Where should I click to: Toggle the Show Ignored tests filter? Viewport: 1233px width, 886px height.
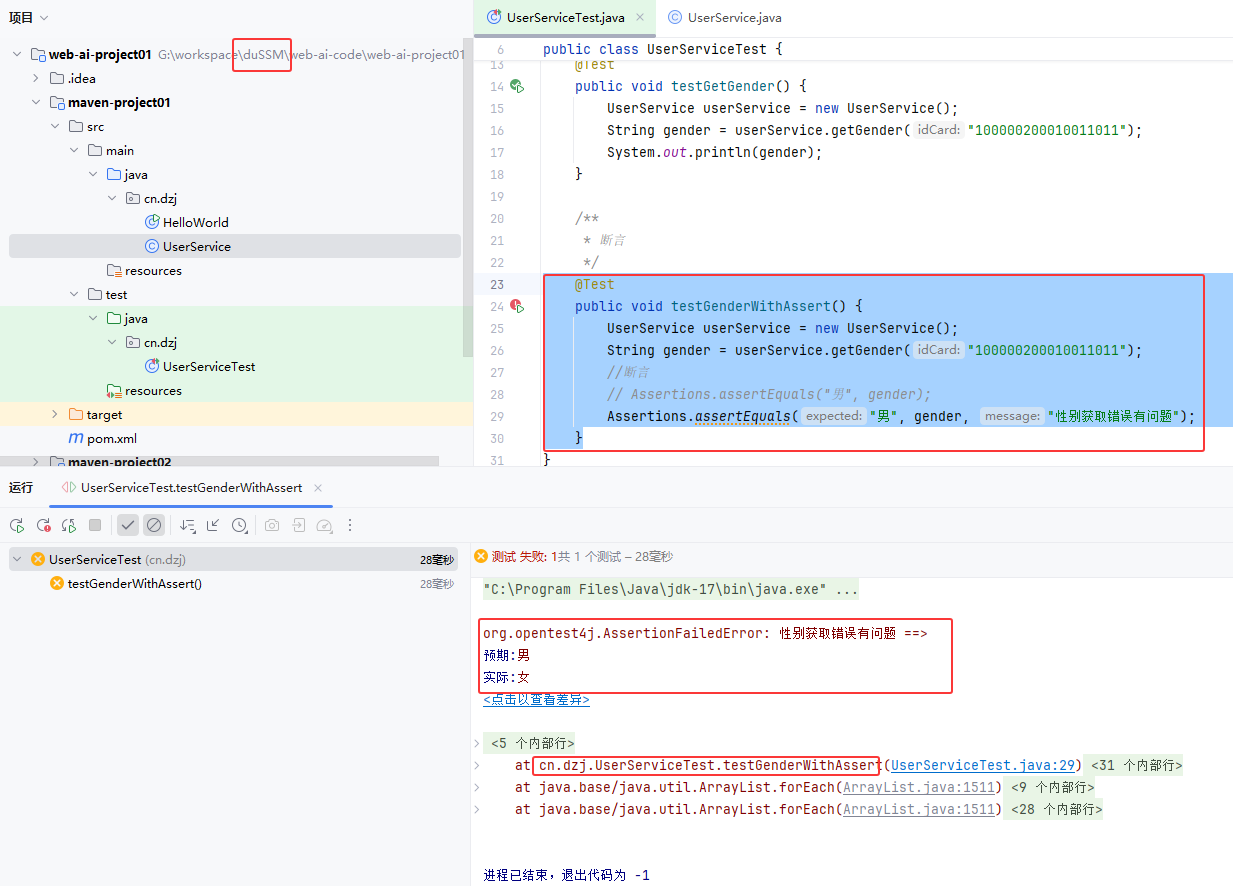pos(153,525)
